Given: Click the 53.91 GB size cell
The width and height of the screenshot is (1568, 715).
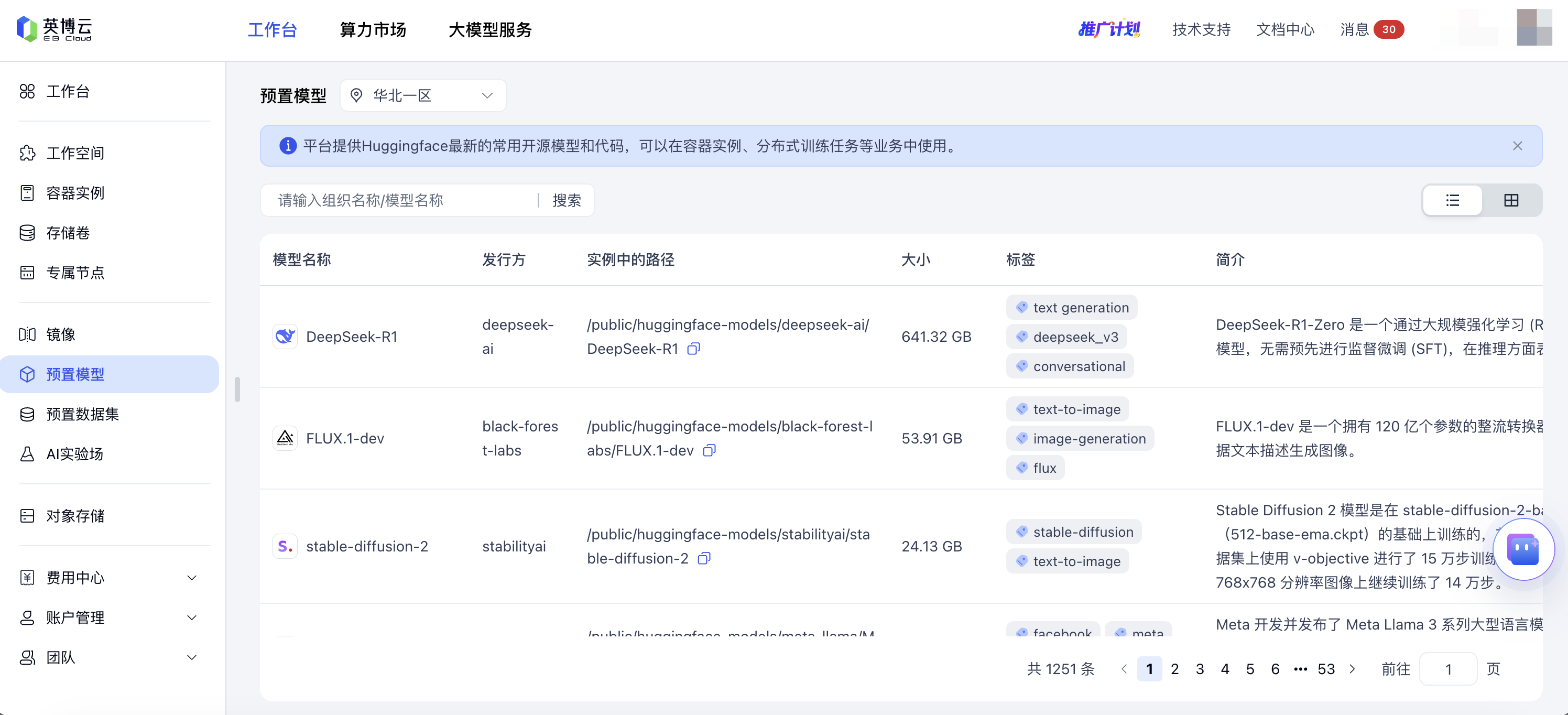Looking at the screenshot, I should [x=932, y=439].
